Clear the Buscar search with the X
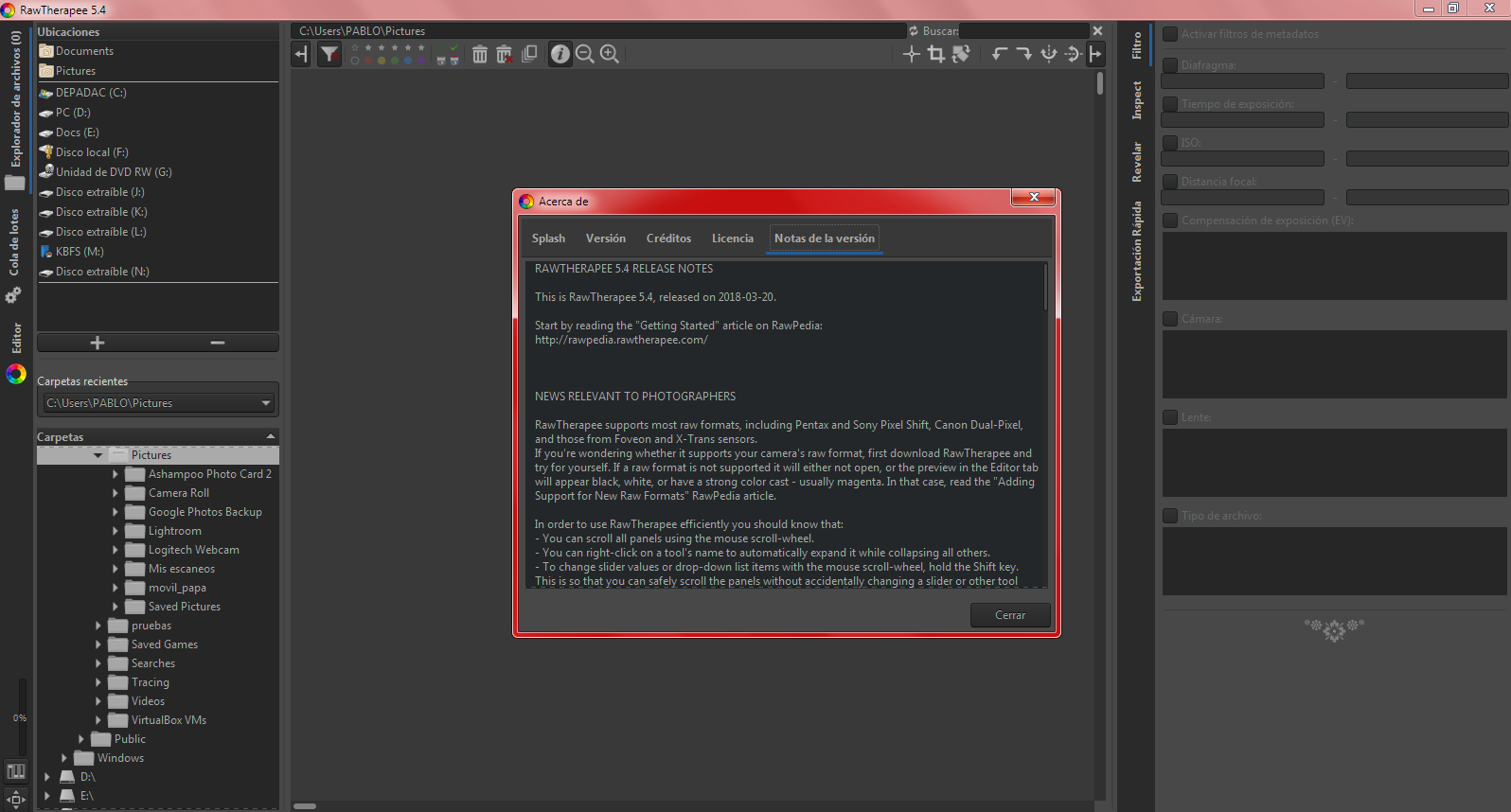Viewport: 1511px width, 812px height. pyautogui.click(x=1097, y=31)
